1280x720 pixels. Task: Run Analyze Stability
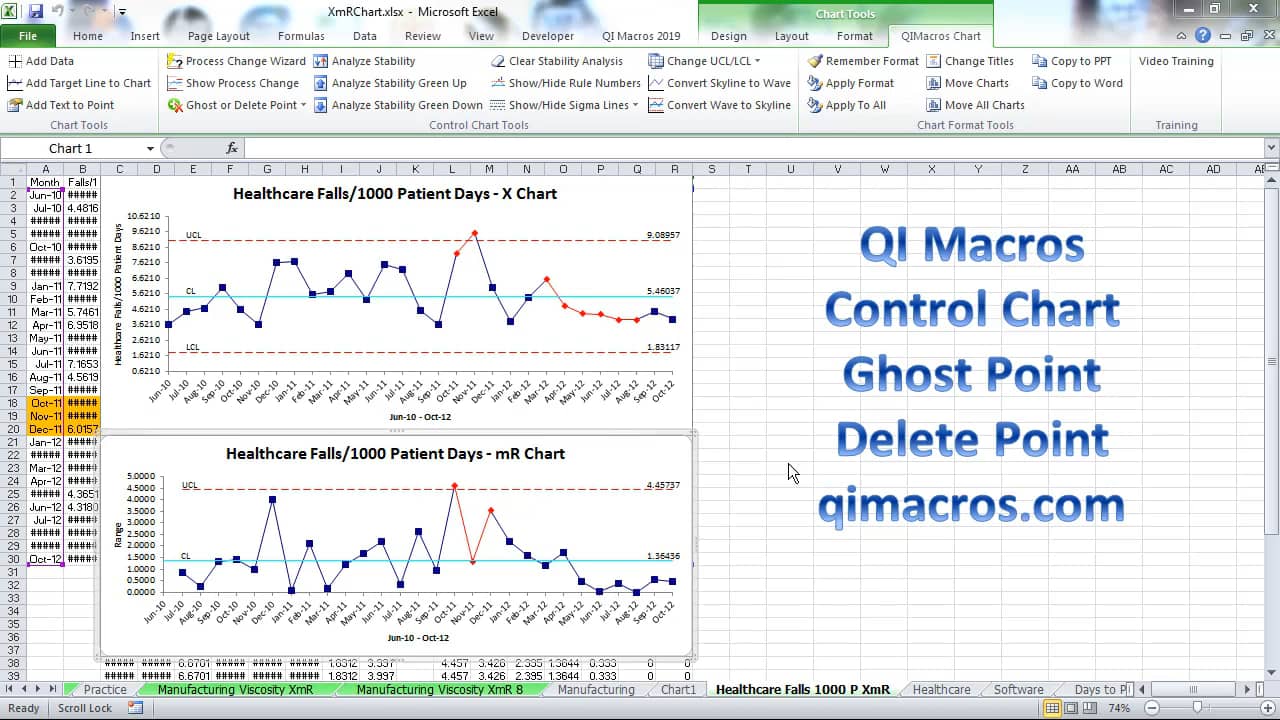click(x=364, y=61)
